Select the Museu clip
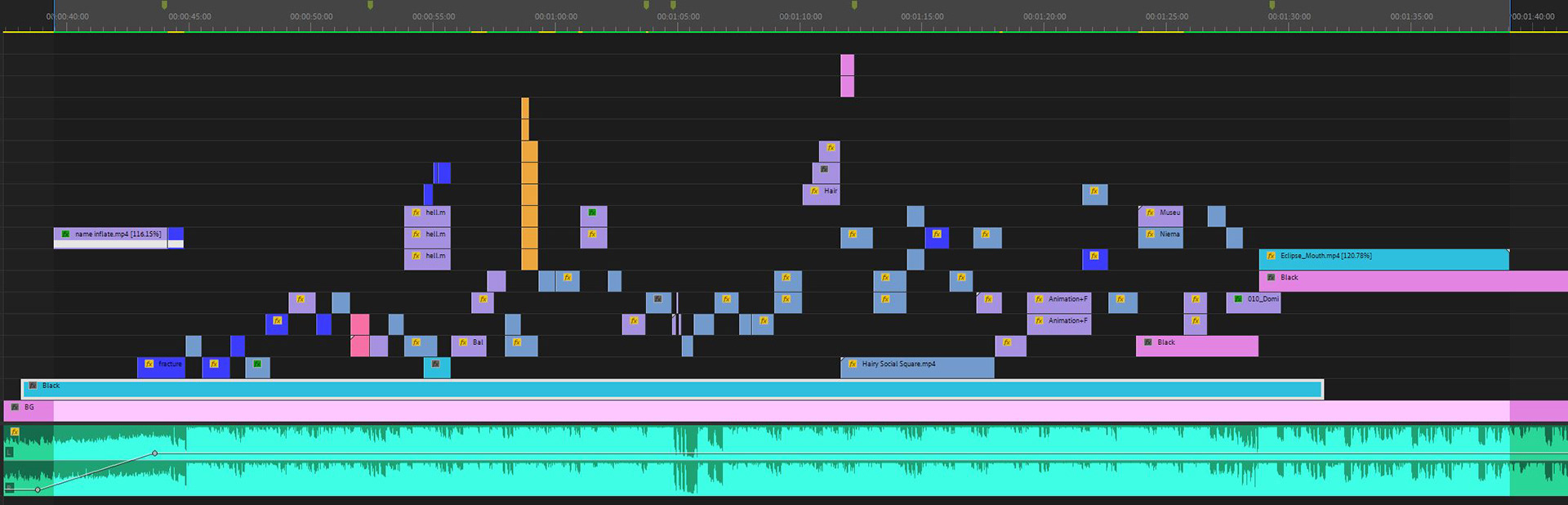This screenshot has height=505, width=1568. tap(1160, 216)
